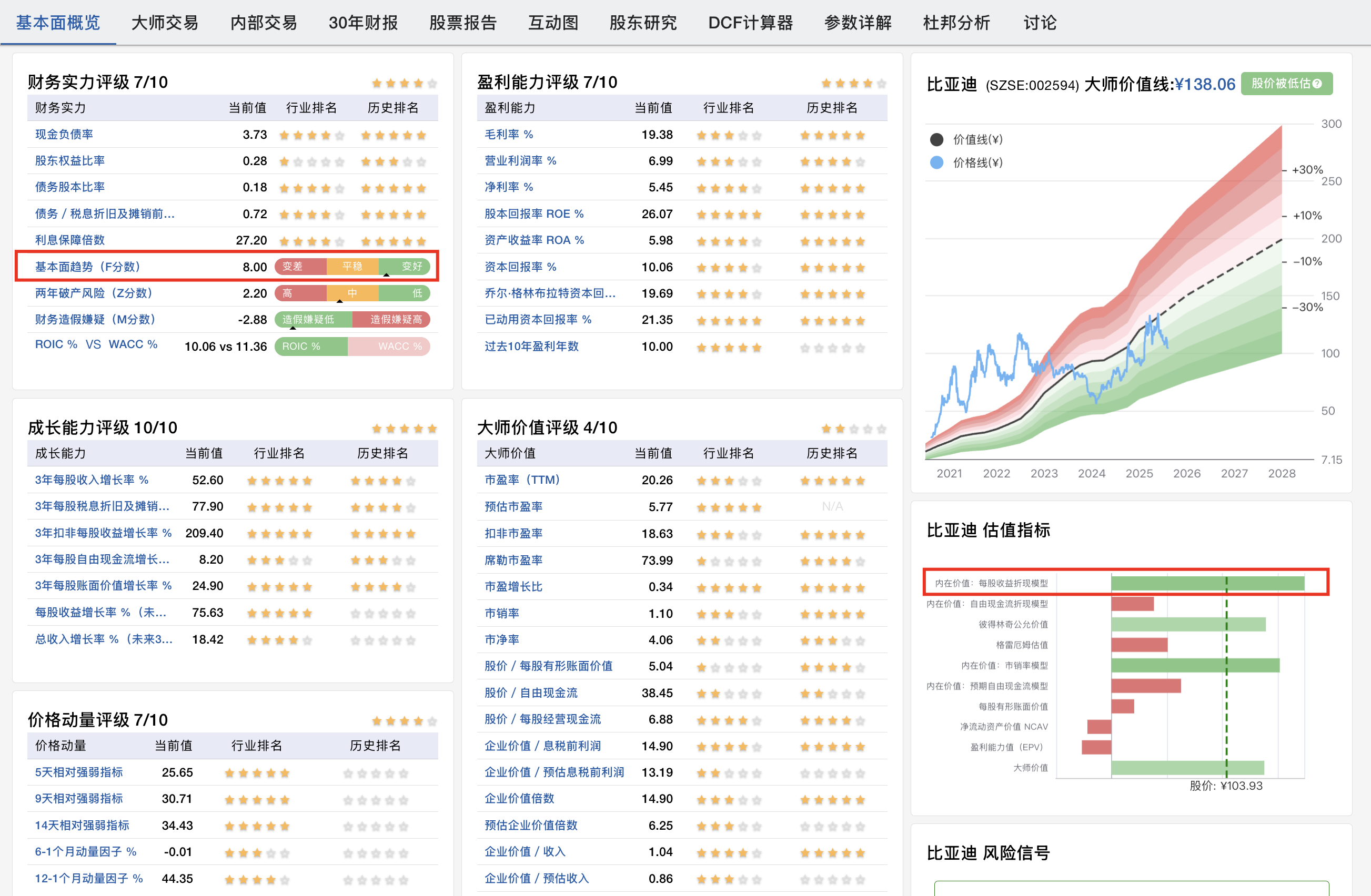
Task: Toggle the star rating for 过去10年盈利年数
Action: point(729,347)
